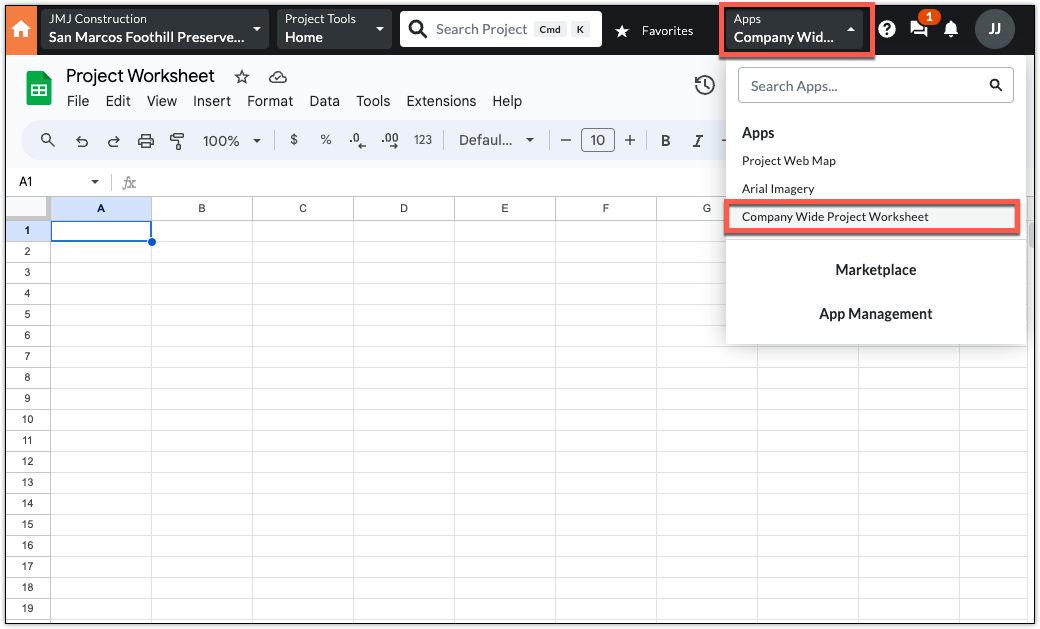The image size is (1040, 629).
Task: Undo the last action
Action: point(82,141)
